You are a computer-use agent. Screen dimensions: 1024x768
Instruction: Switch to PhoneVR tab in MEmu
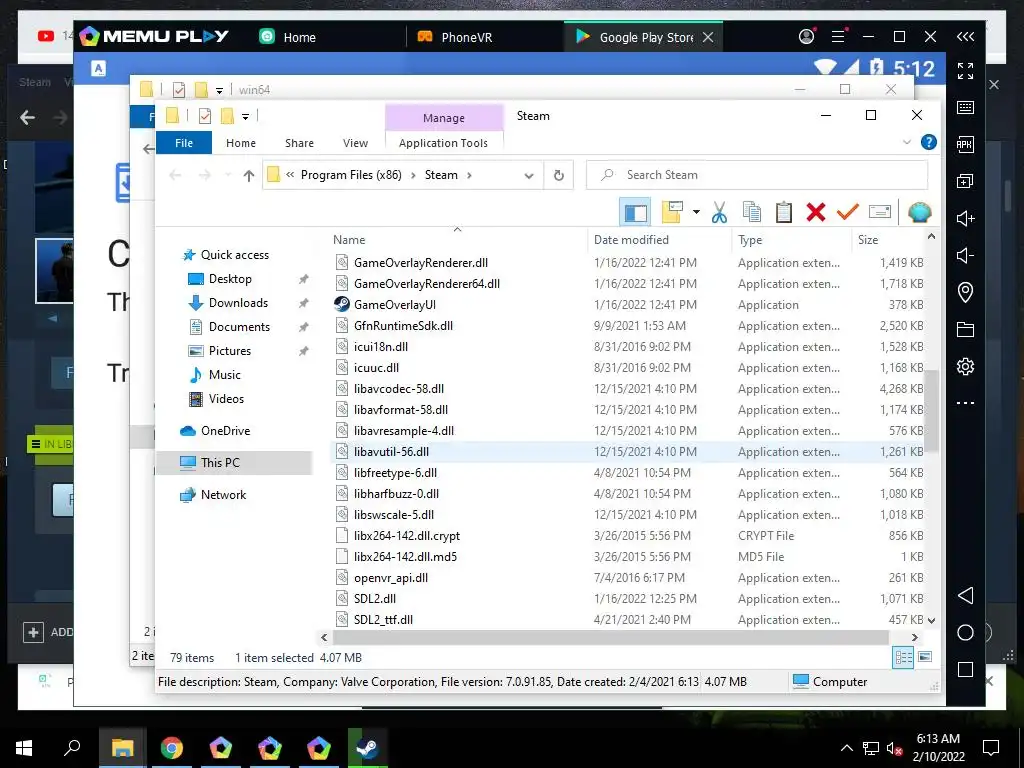click(455, 37)
